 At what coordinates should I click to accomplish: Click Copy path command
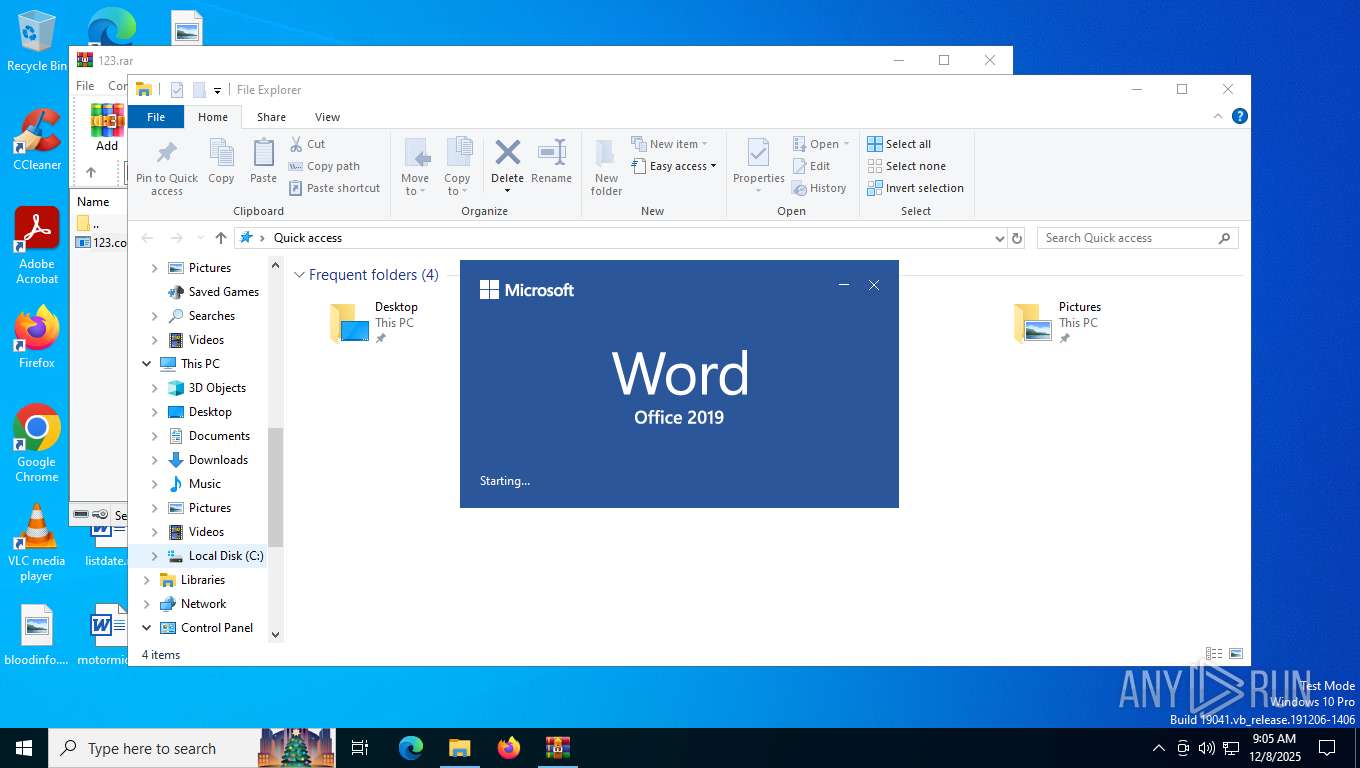coord(324,166)
